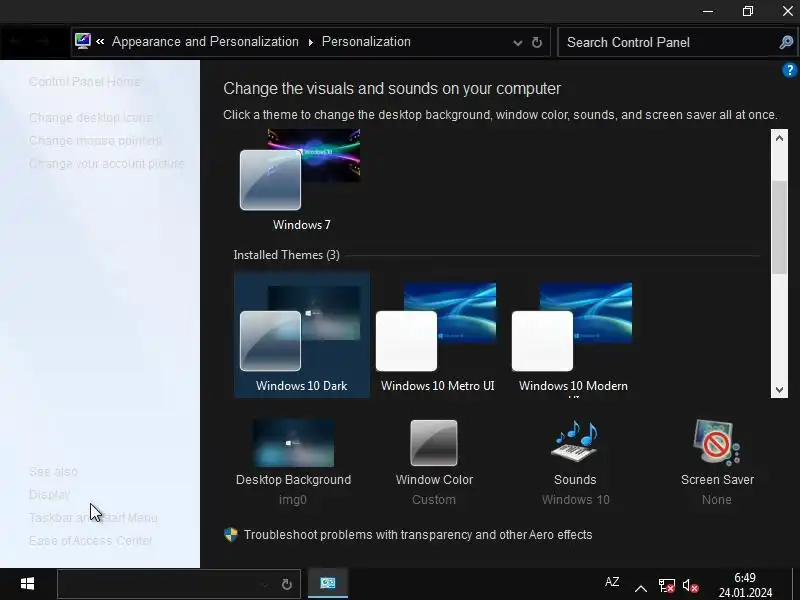Click the Personalization breadcrumb
The height and width of the screenshot is (600, 800).
pos(366,42)
